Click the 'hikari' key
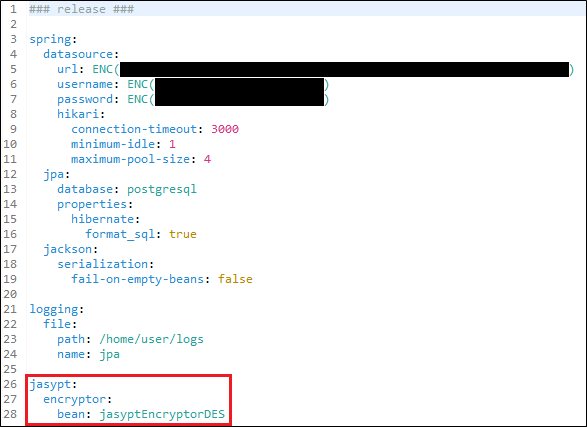 point(78,114)
